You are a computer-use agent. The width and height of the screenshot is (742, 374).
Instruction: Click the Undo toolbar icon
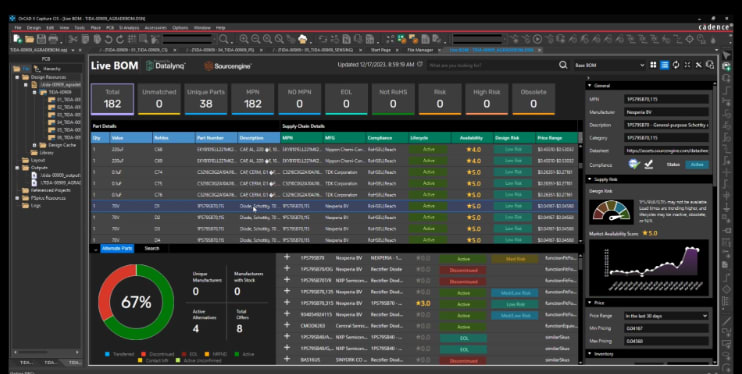[x=108, y=39]
